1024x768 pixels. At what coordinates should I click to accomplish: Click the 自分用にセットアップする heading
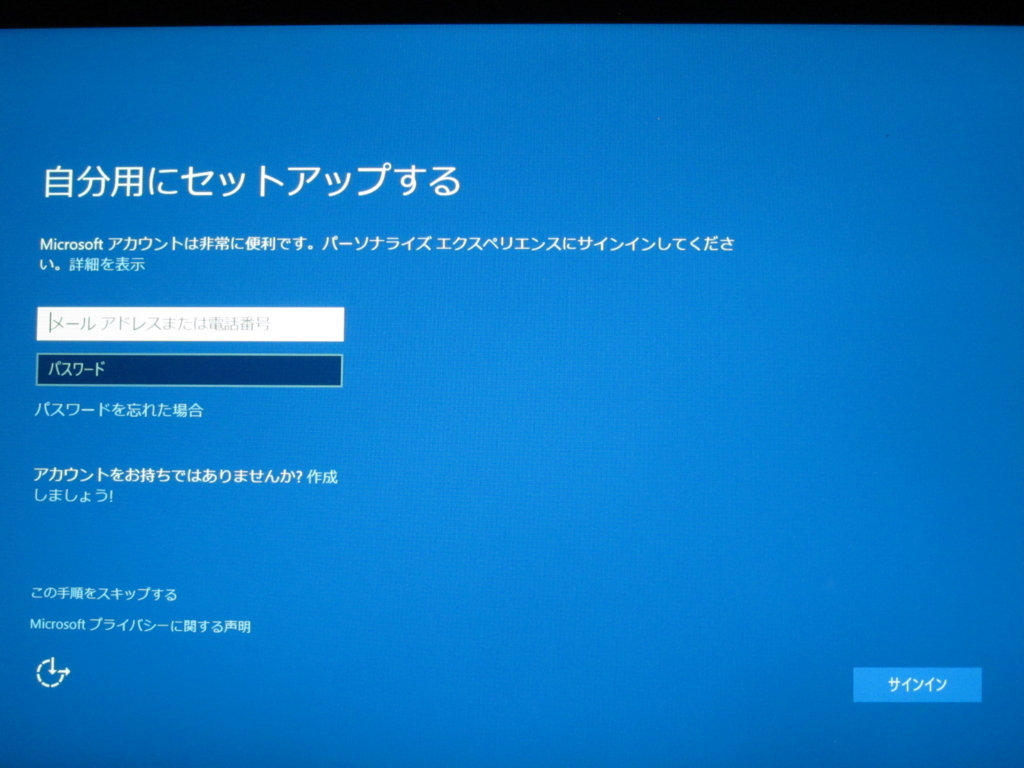pyautogui.click(x=252, y=181)
